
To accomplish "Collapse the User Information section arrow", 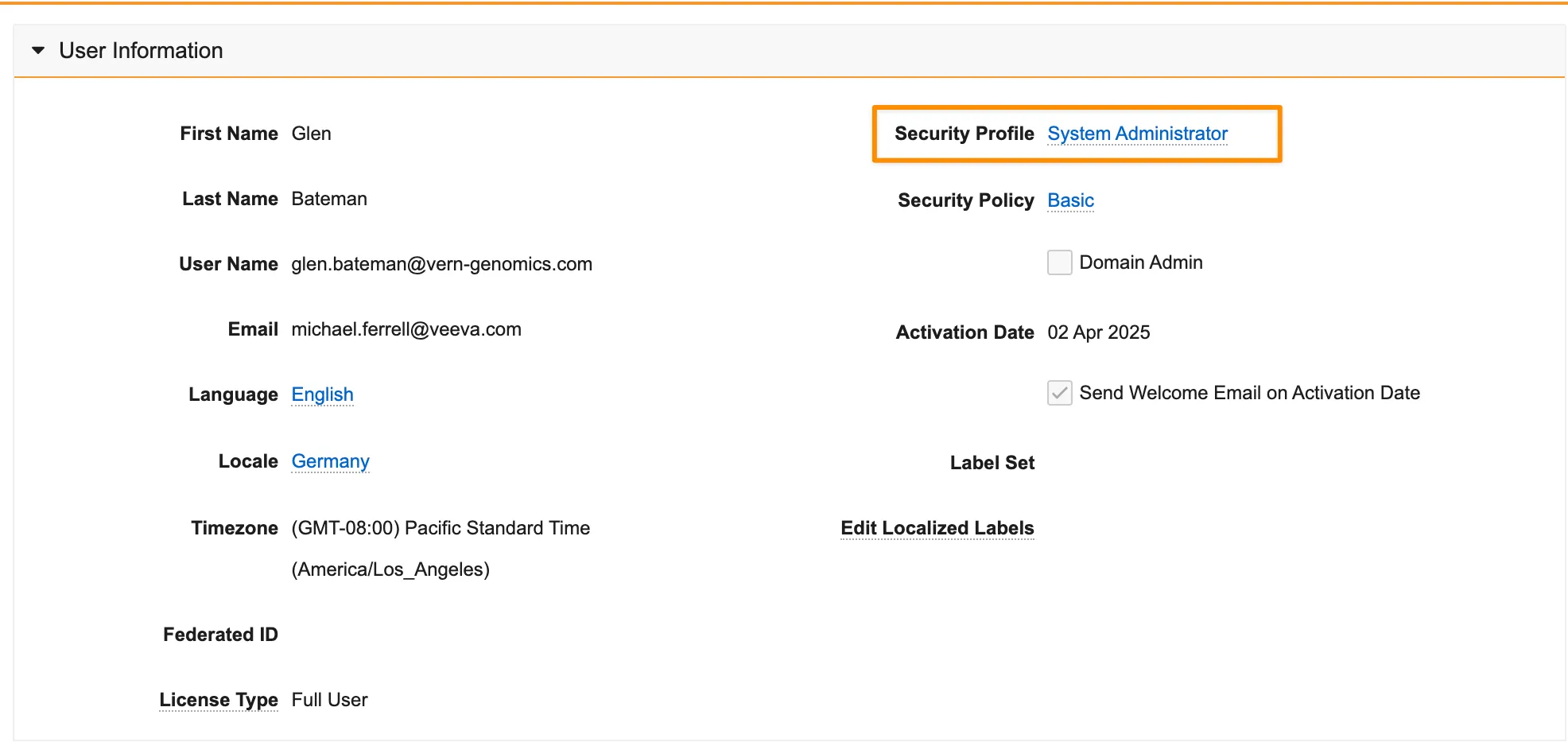I will click(38, 51).
